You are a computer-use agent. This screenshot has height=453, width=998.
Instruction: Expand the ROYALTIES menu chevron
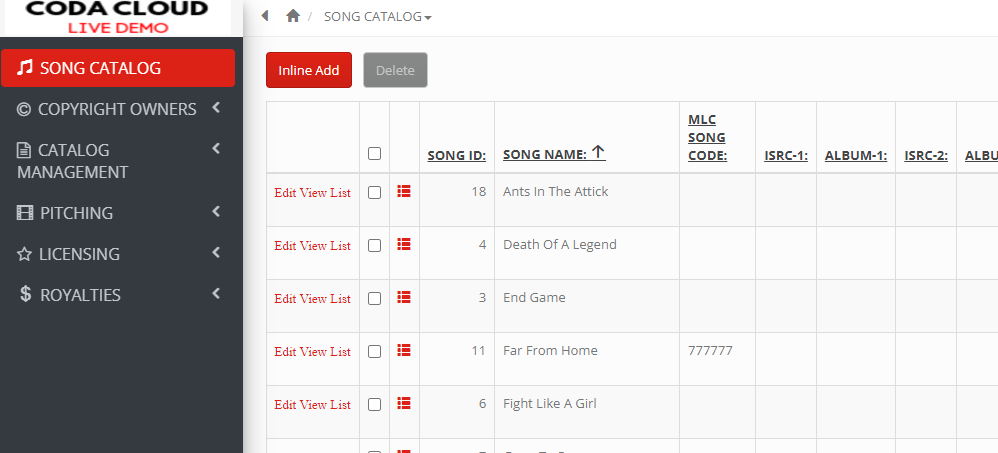pyautogui.click(x=216, y=294)
